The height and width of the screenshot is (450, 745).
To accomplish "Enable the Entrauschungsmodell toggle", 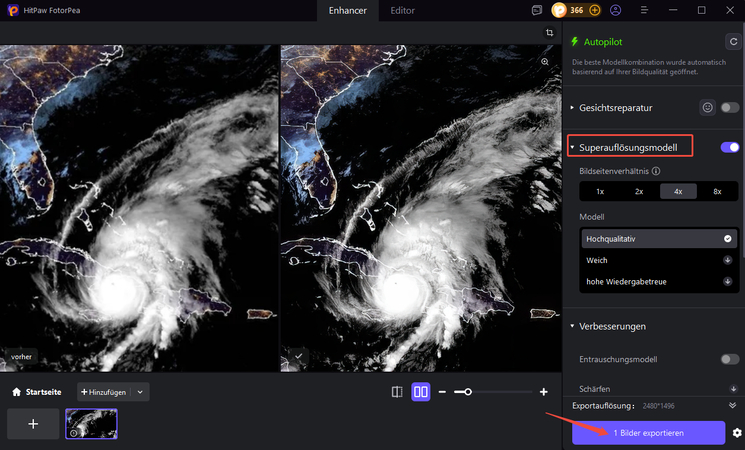I will click(x=730, y=359).
